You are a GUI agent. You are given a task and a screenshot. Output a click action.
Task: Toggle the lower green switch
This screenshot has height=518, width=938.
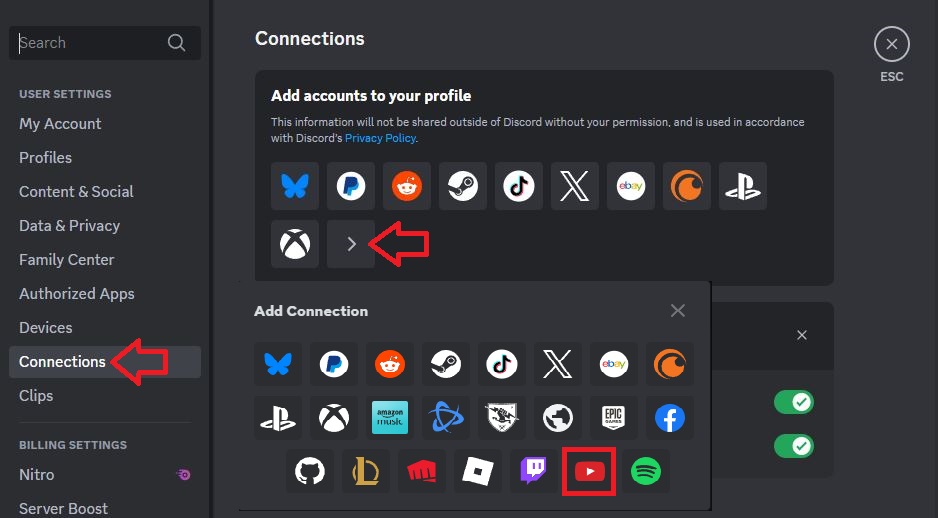pos(794,445)
